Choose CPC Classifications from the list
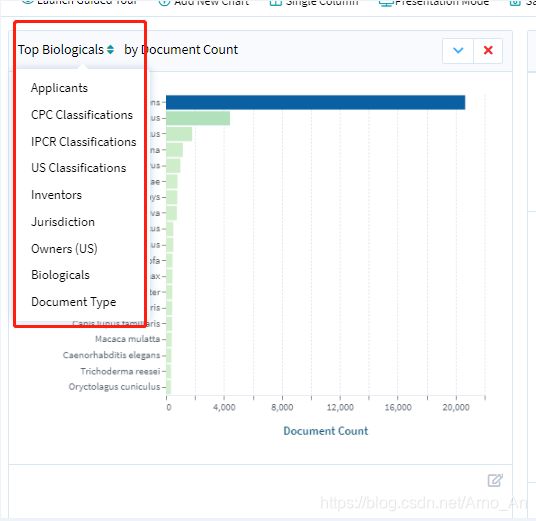 coord(82,115)
